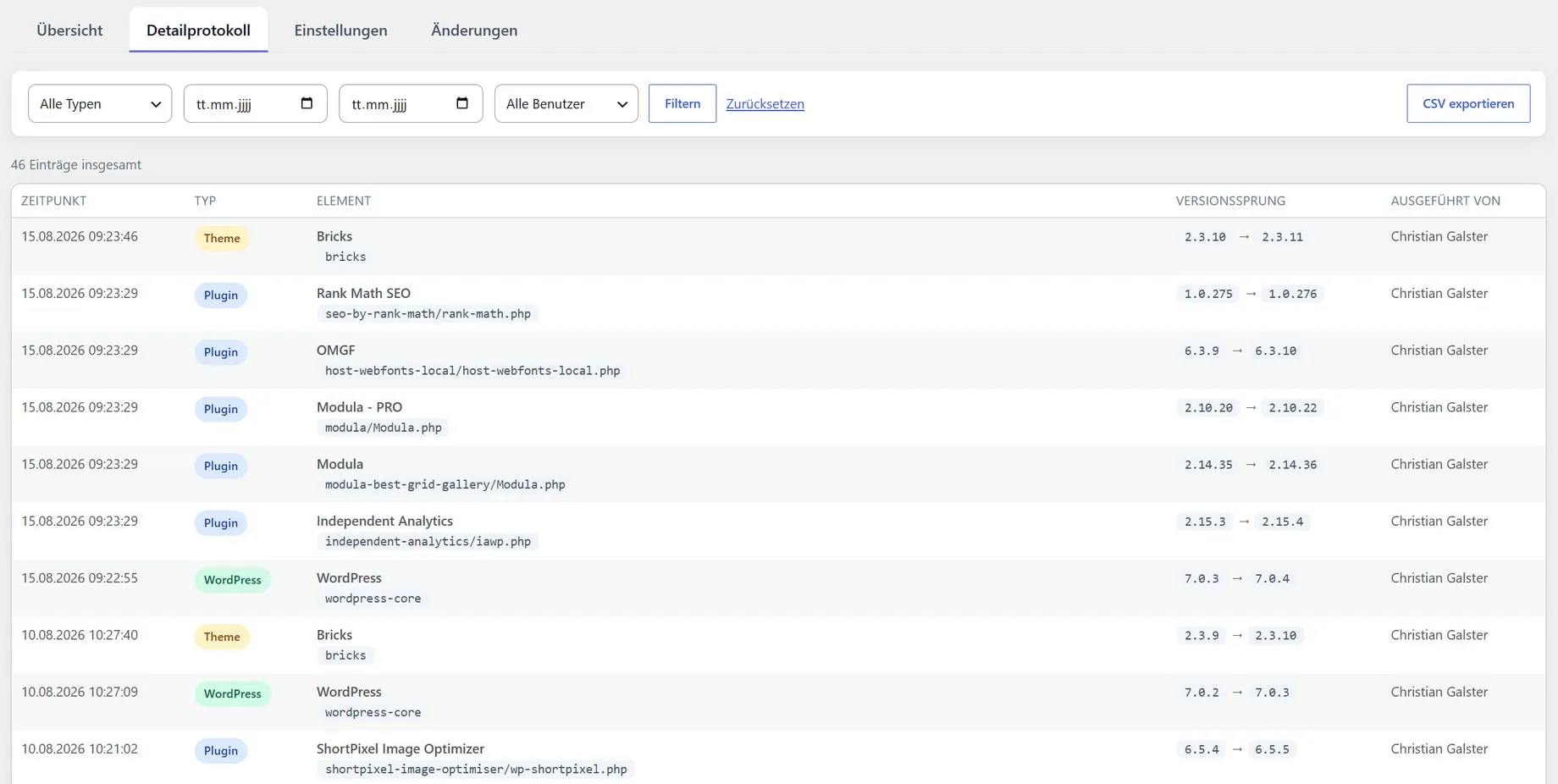Image resolution: width=1558 pixels, height=784 pixels.
Task: Click timestamp 10.08.2026 10:21:02
Action: pos(80,748)
